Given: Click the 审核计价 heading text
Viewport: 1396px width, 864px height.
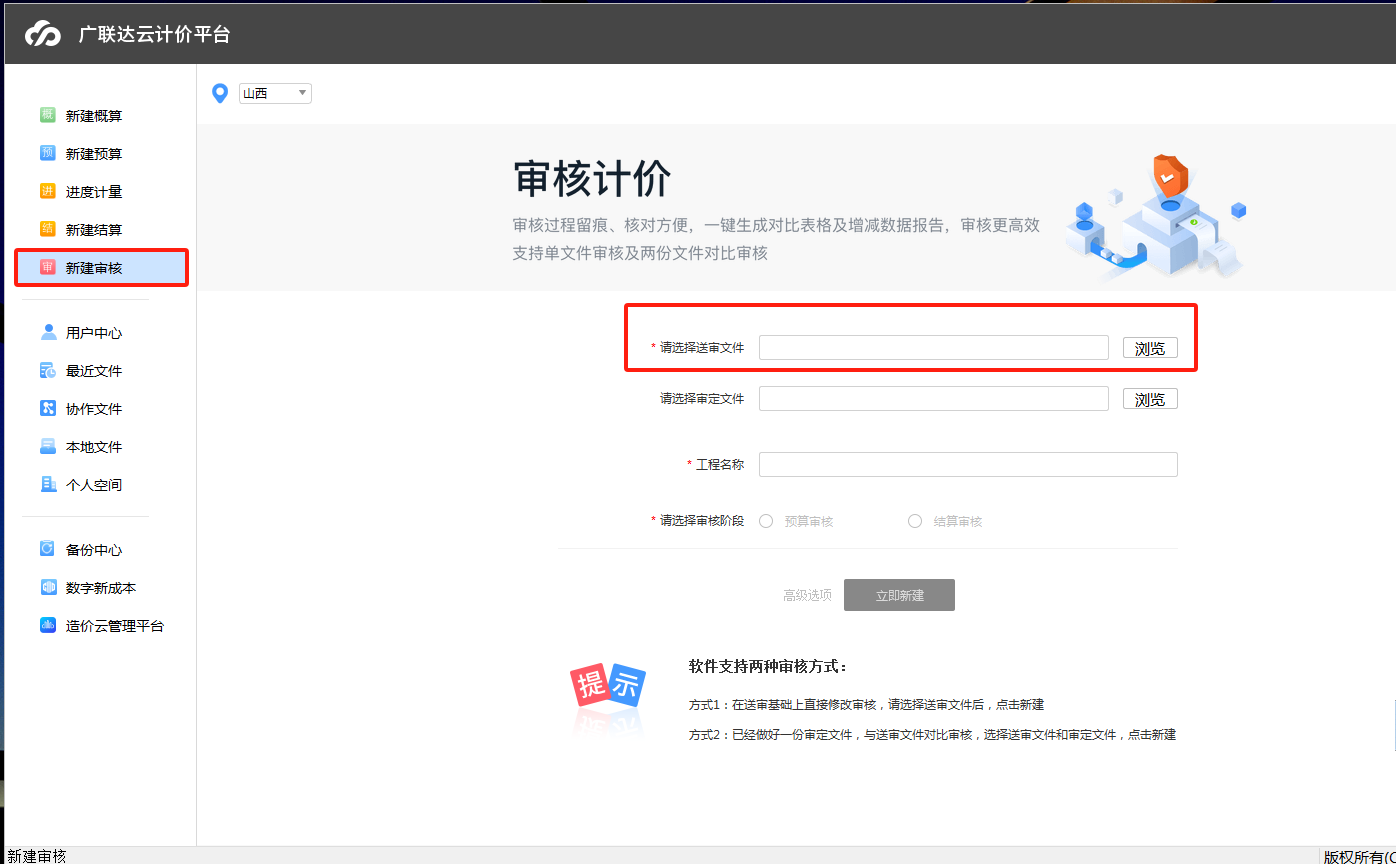Looking at the screenshot, I should (x=592, y=179).
